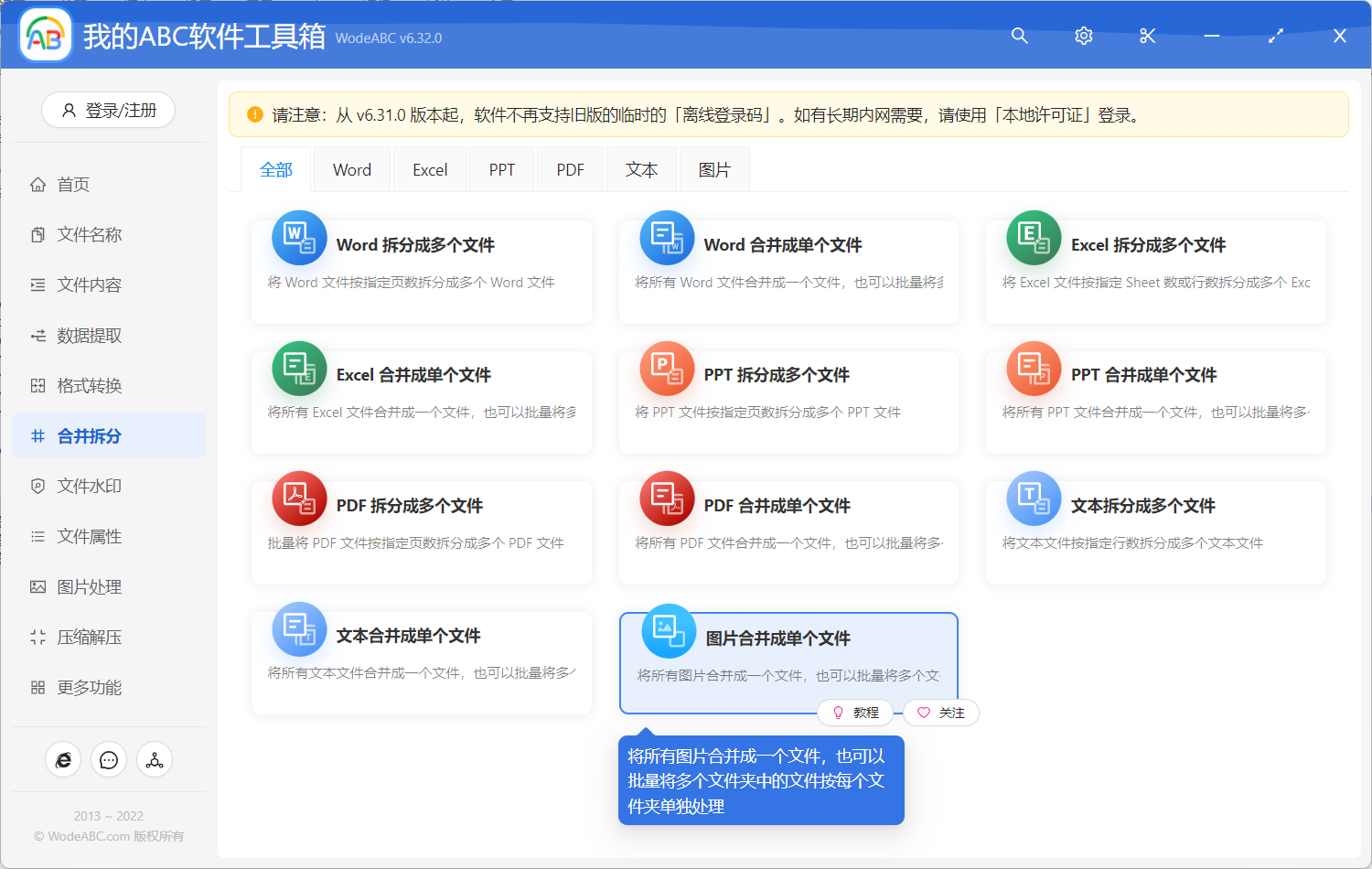Open the PDF 合并成单个文件 tool
The height and width of the screenshot is (869, 1372).
pos(788,504)
